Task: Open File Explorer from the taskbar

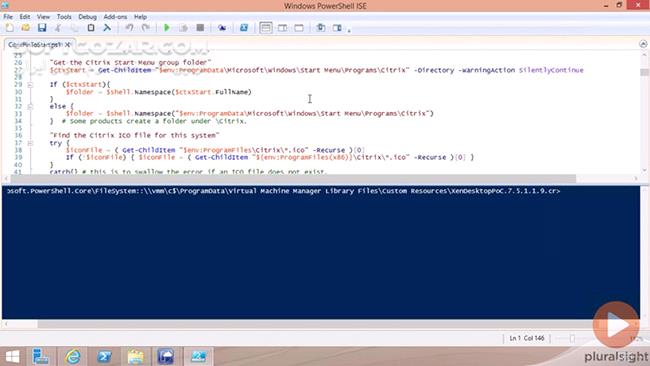Action: (x=135, y=356)
